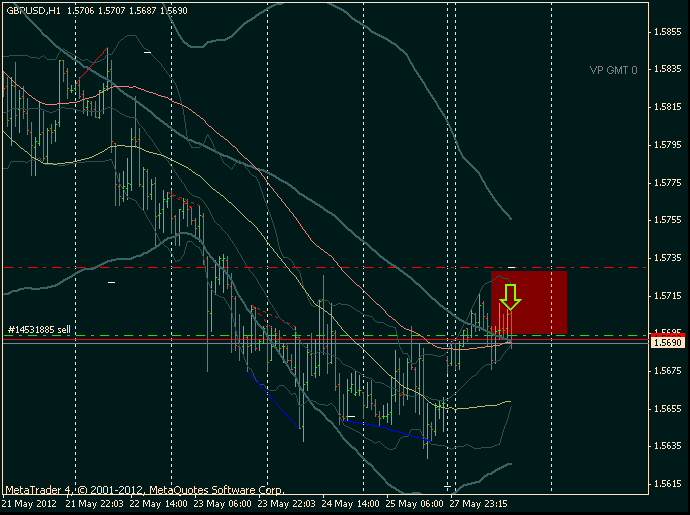Select the green down arrow chart object
Image resolution: width=690 pixels, height=515 pixels.
tap(510, 298)
